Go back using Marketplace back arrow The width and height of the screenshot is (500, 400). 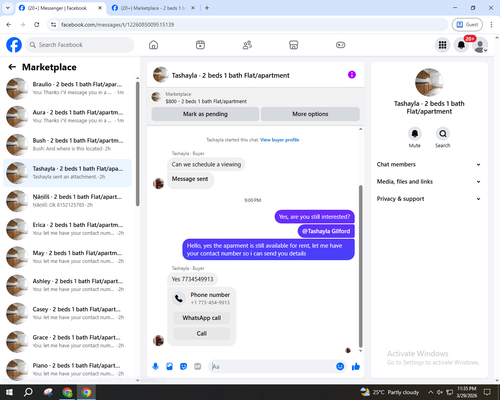pos(12,67)
